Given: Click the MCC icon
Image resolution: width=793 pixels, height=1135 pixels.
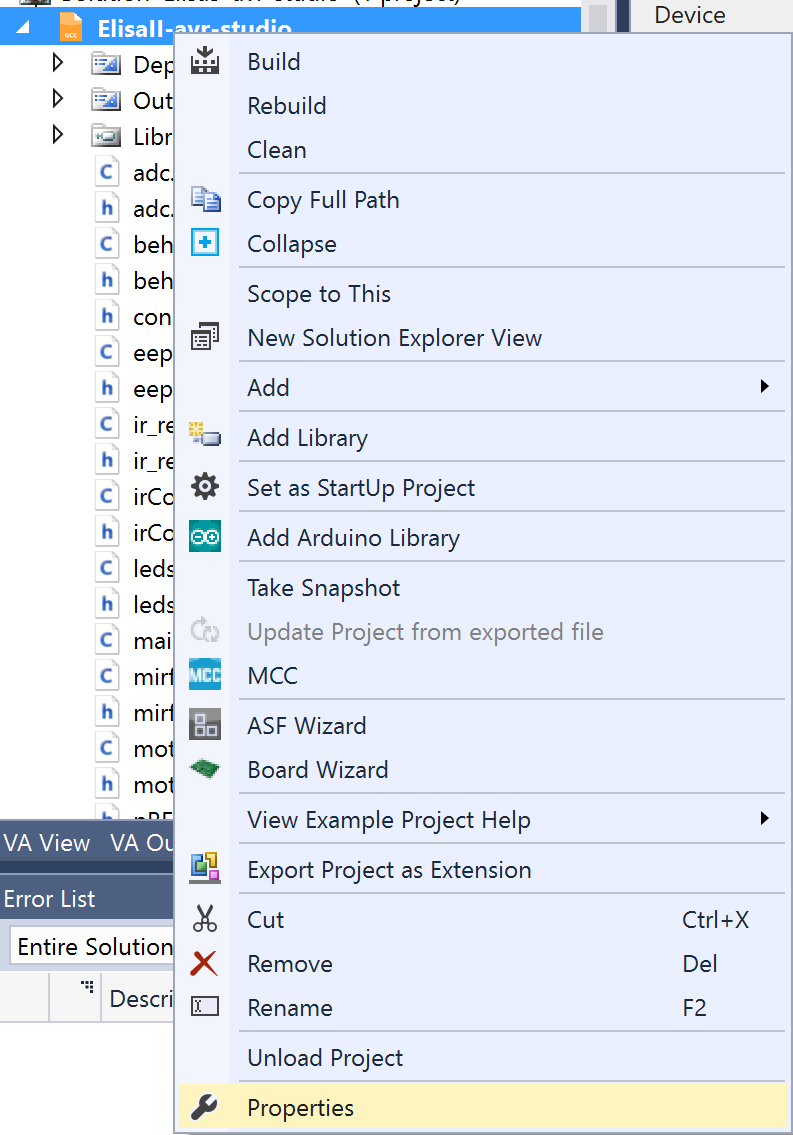Looking at the screenshot, I should pos(205,676).
